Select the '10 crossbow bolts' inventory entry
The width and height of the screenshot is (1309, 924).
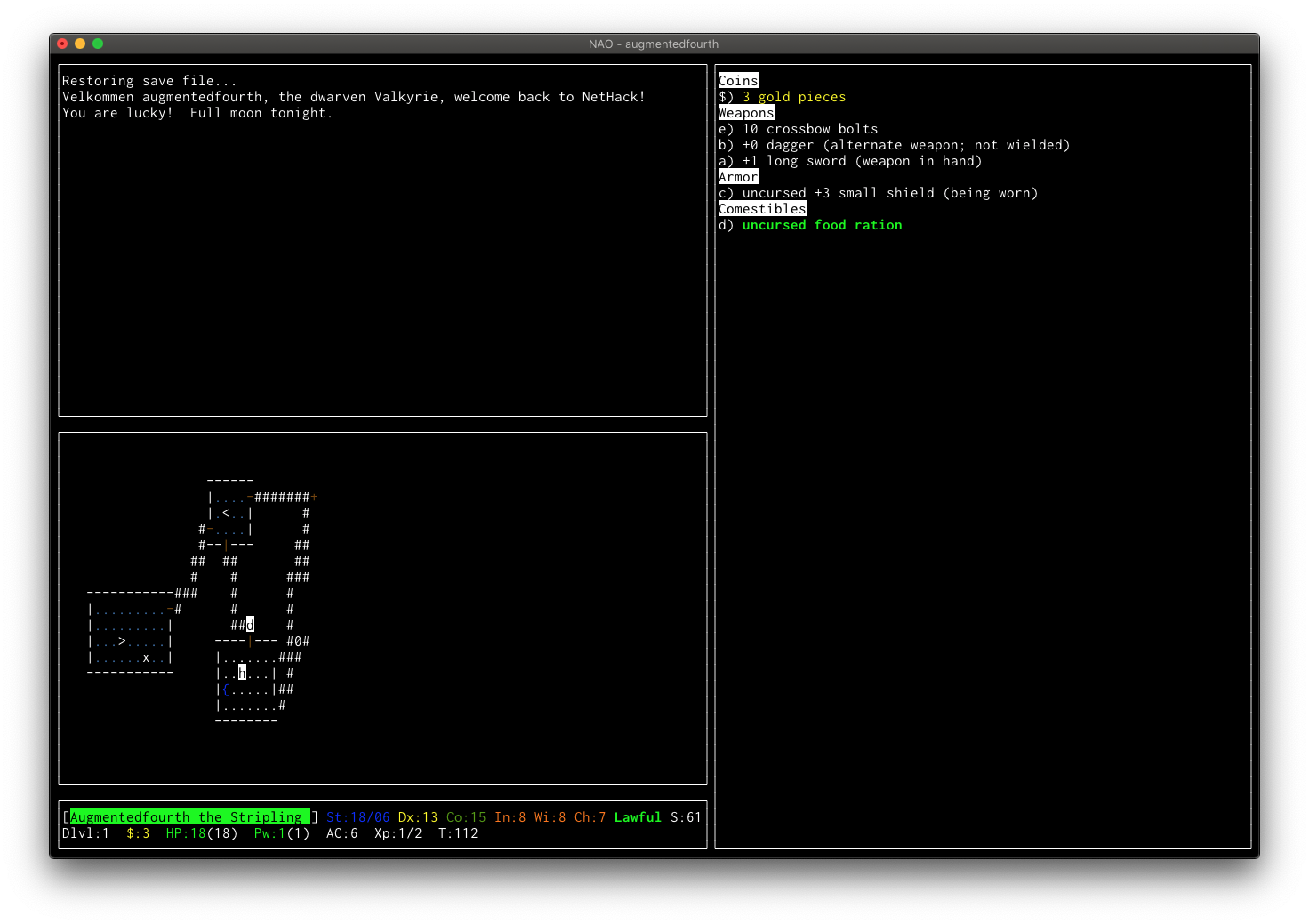798,128
